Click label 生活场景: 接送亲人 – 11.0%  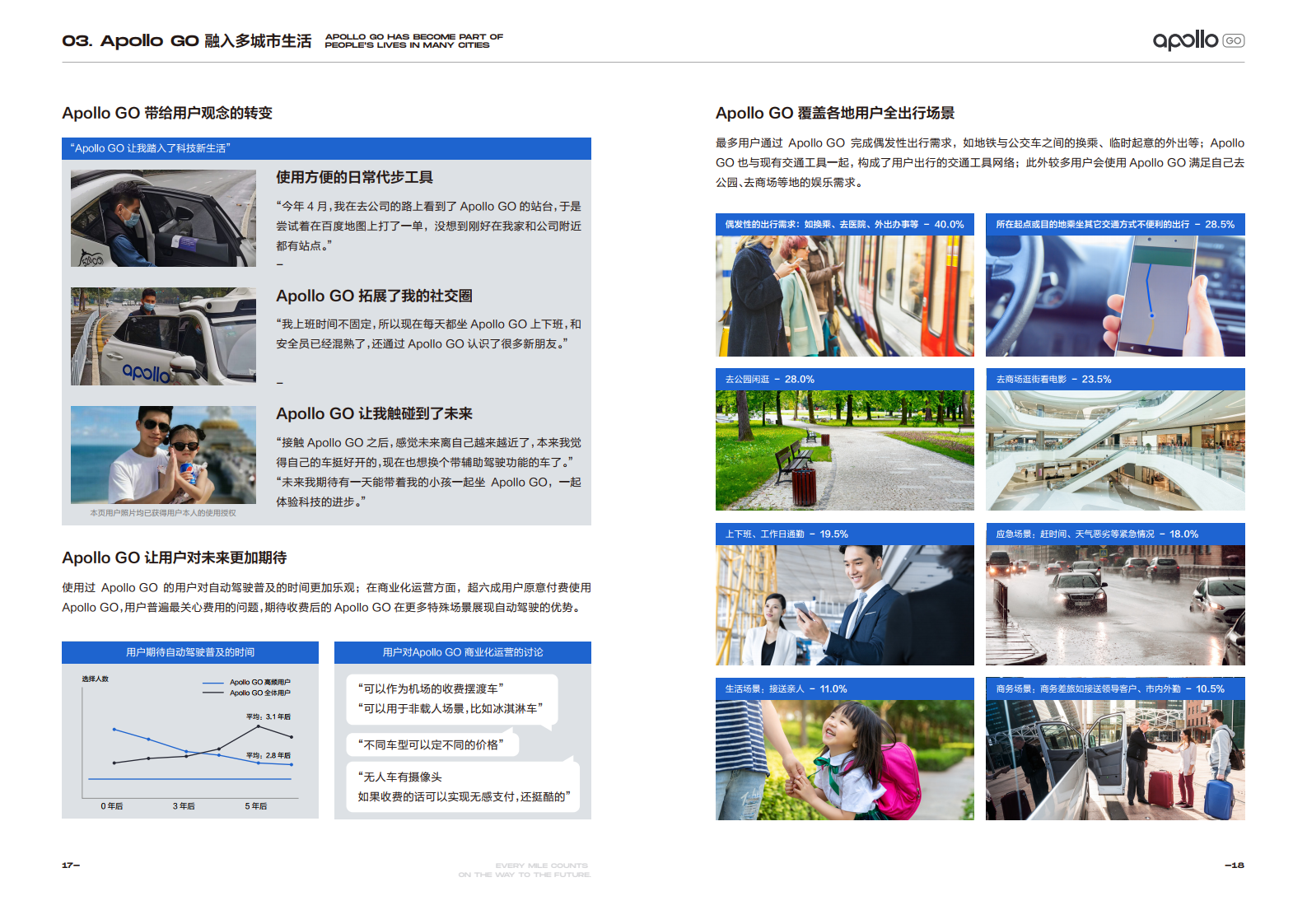click(x=844, y=688)
